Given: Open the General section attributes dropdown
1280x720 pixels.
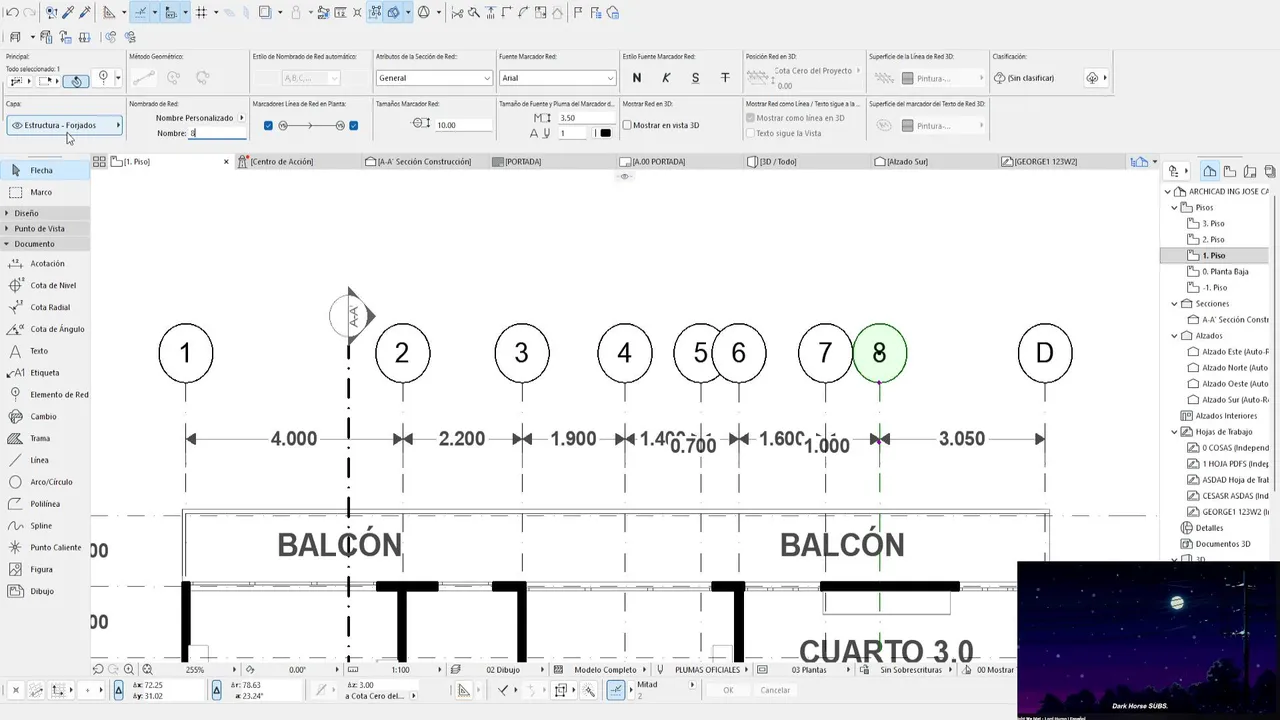Looking at the screenshot, I should 434,78.
